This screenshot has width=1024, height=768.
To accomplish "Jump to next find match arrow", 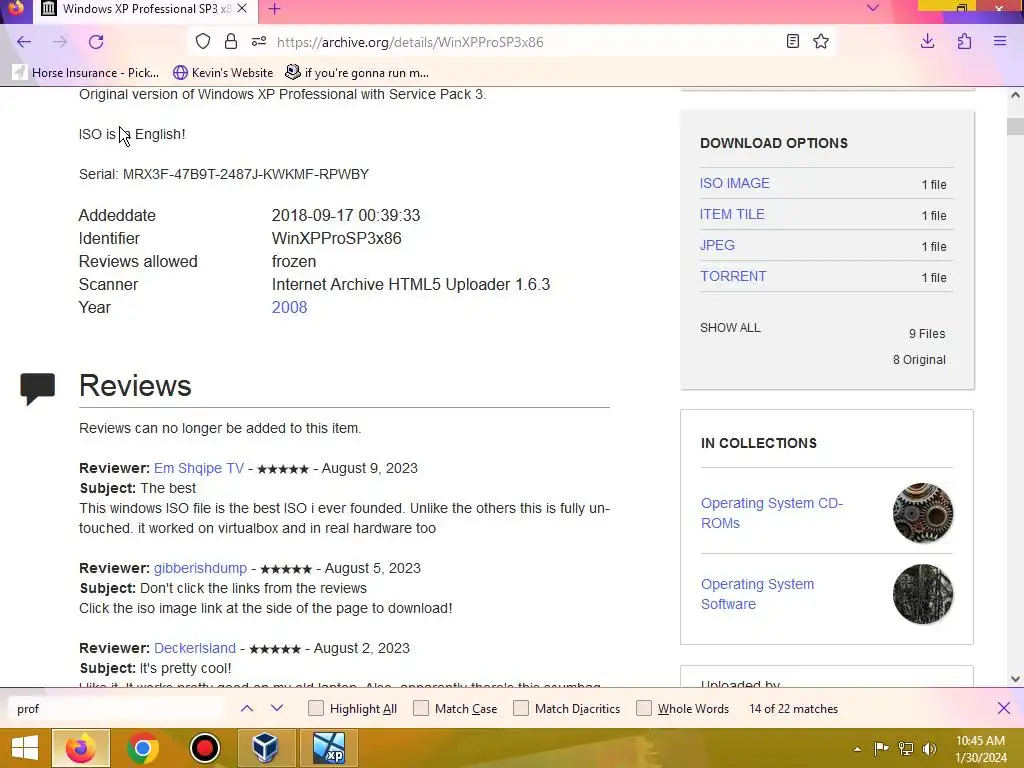I will click(x=277, y=709).
